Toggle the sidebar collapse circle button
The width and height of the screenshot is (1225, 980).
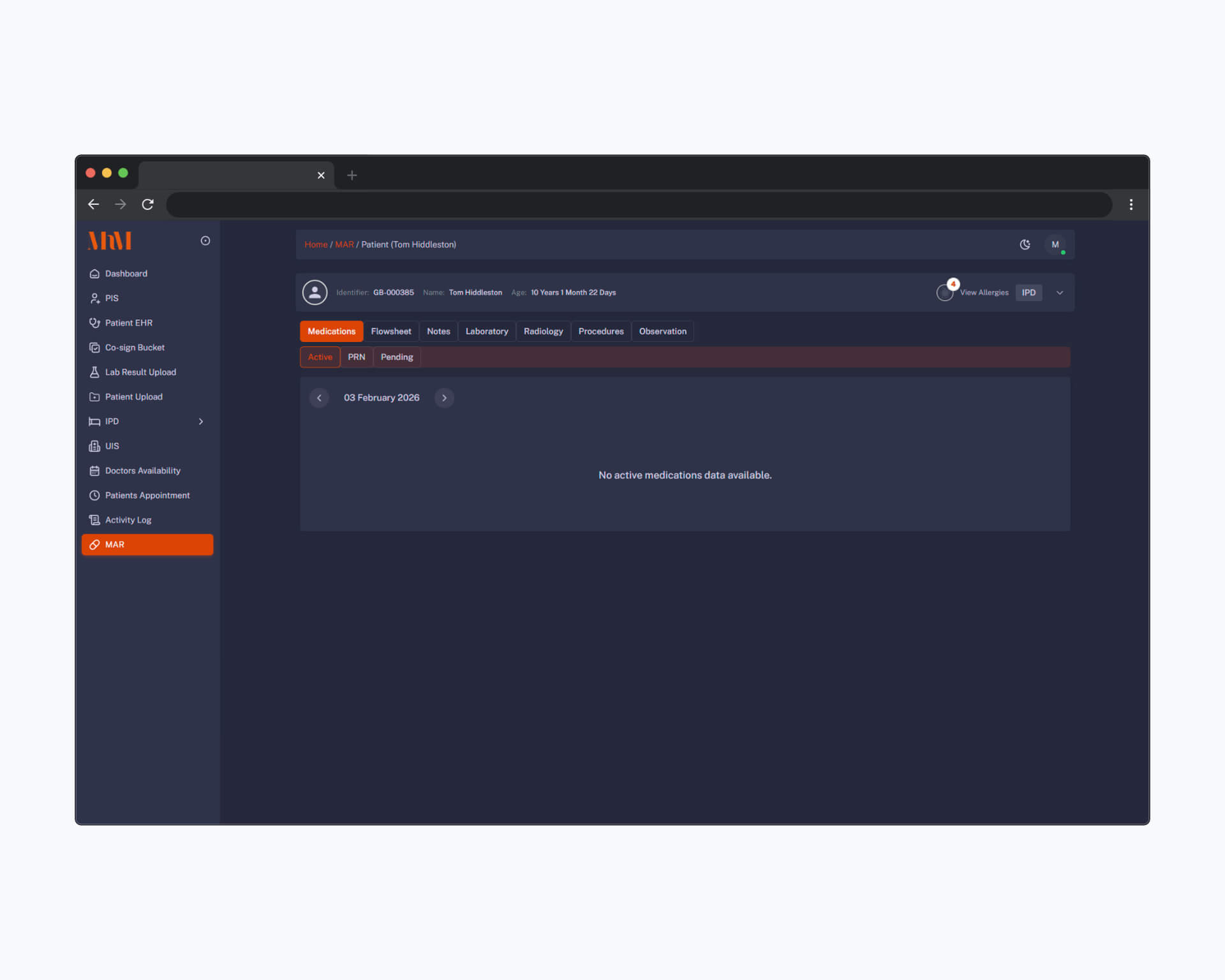pyautogui.click(x=205, y=241)
